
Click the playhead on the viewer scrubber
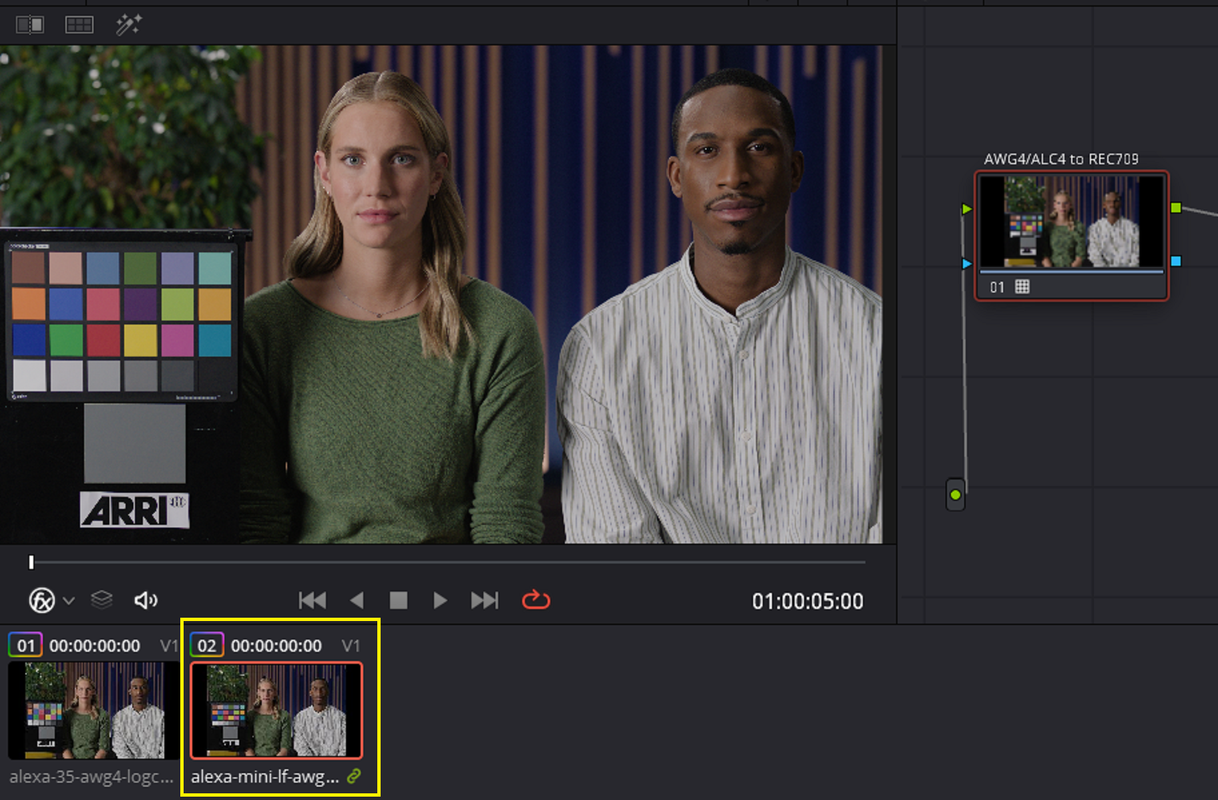pyautogui.click(x=31, y=563)
